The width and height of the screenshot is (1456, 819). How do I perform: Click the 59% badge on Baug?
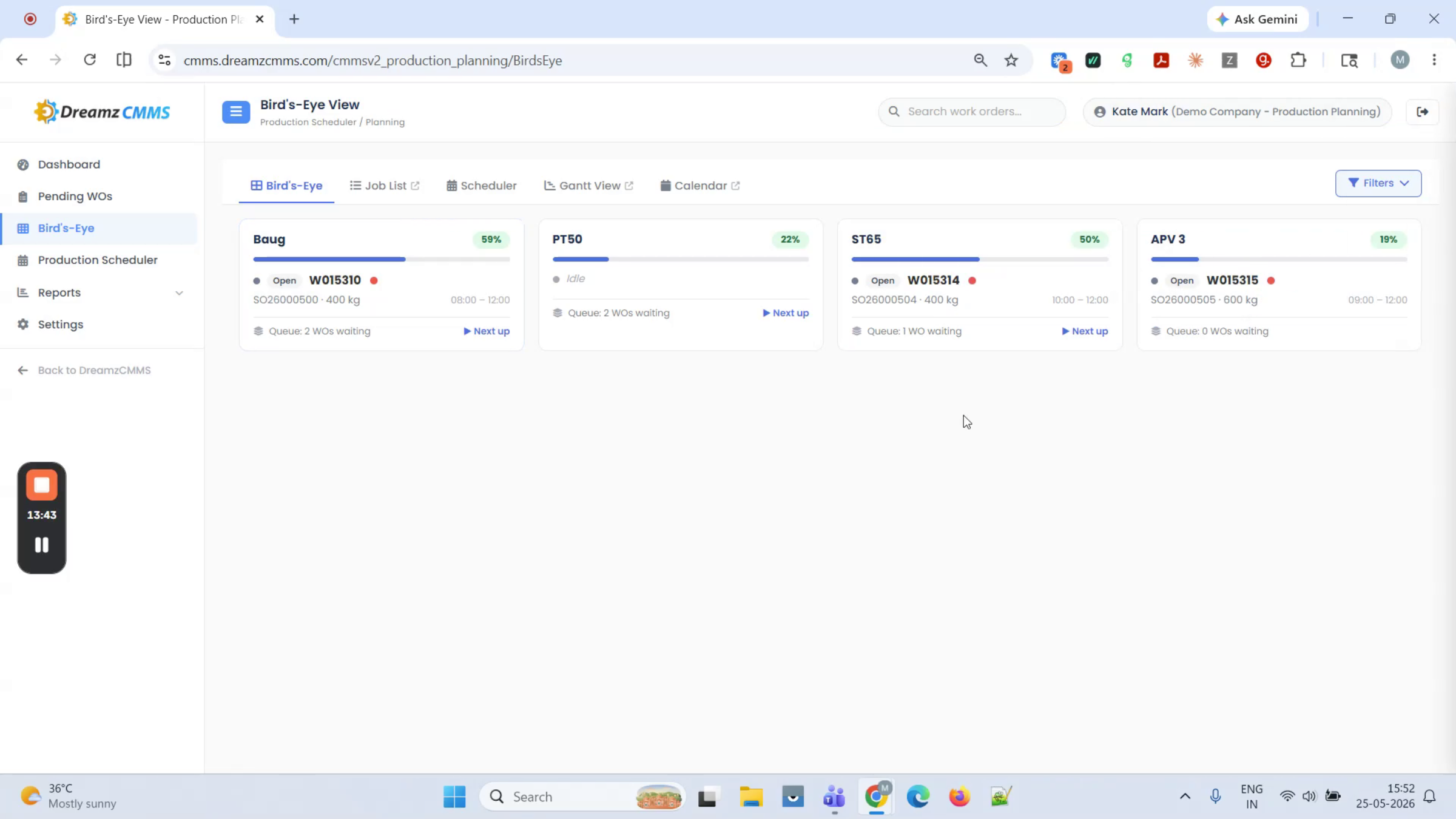pyautogui.click(x=491, y=240)
